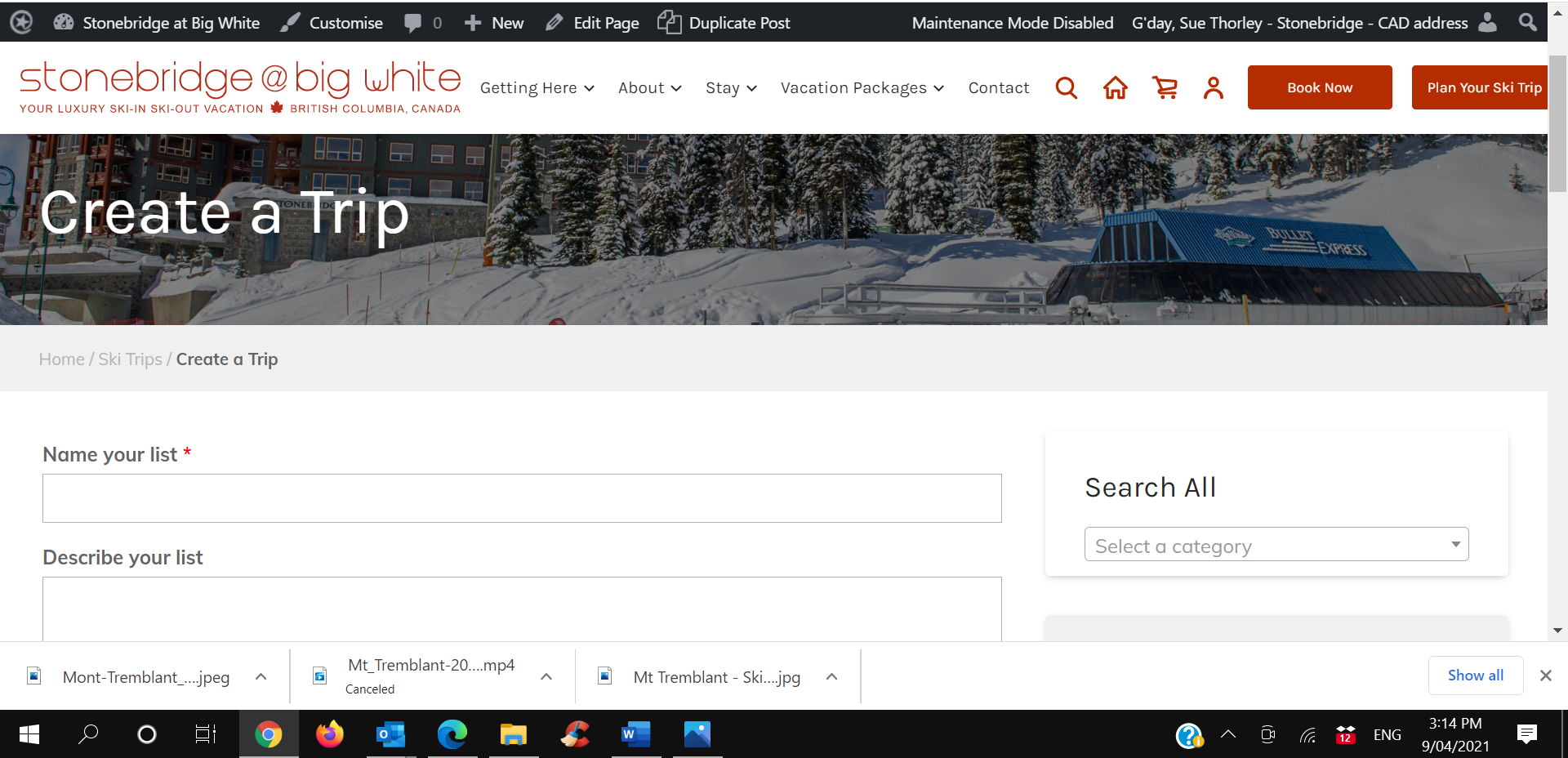The image size is (1568, 758).
Task: Open Task View on taskbar
Action: [206, 734]
